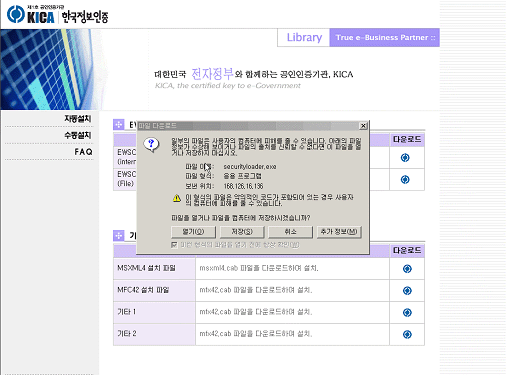Open the FAQ menu item
This screenshot has width=506, height=375.
83,152
